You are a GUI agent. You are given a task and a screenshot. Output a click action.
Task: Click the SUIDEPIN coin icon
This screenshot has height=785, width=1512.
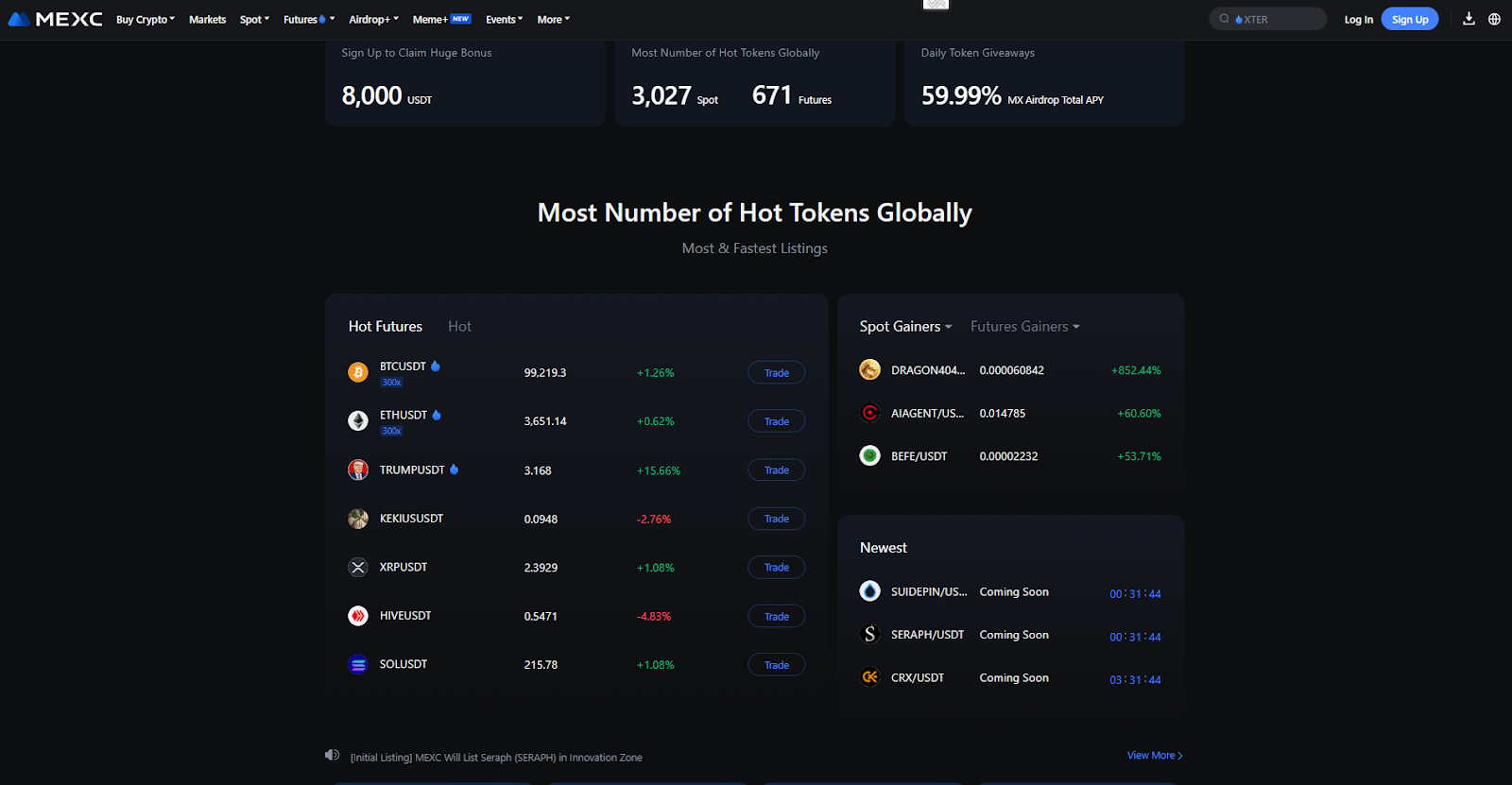click(870, 591)
